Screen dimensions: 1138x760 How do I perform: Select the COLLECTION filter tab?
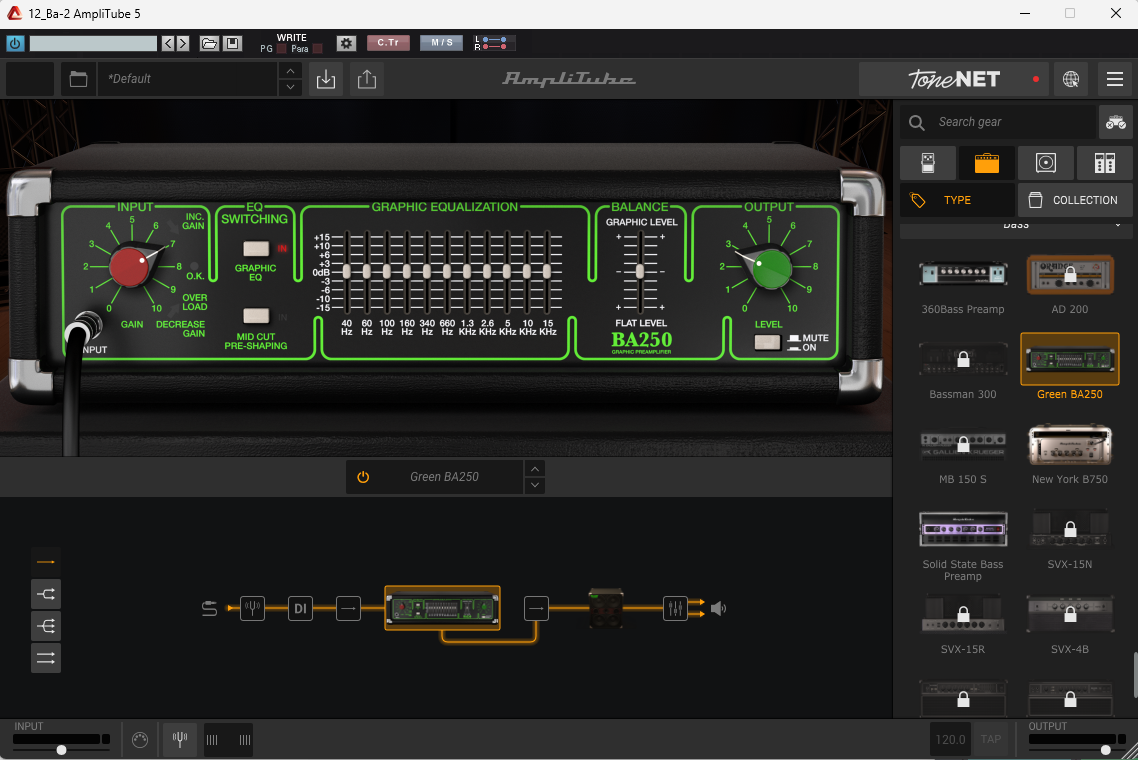click(1076, 200)
